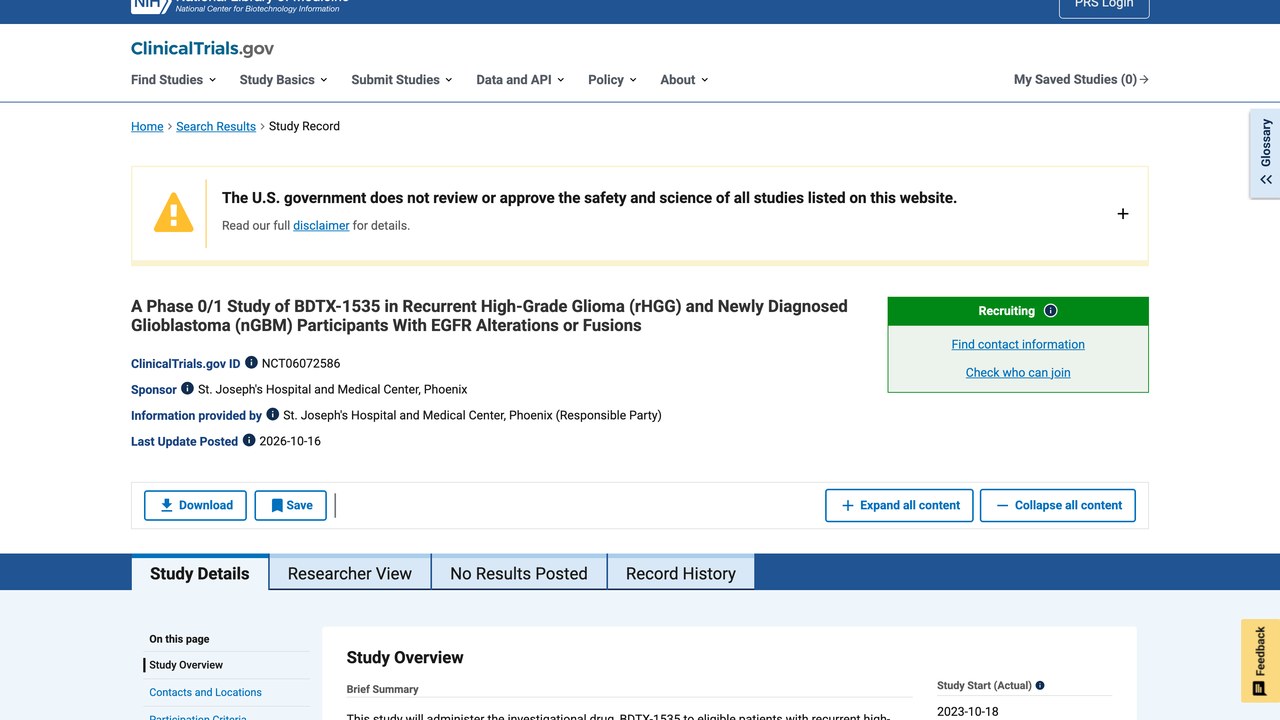This screenshot has height=720, width=1280.
Task: Click the info icon next to ClinicalTrials.gov ID
Action: (251, 363)
